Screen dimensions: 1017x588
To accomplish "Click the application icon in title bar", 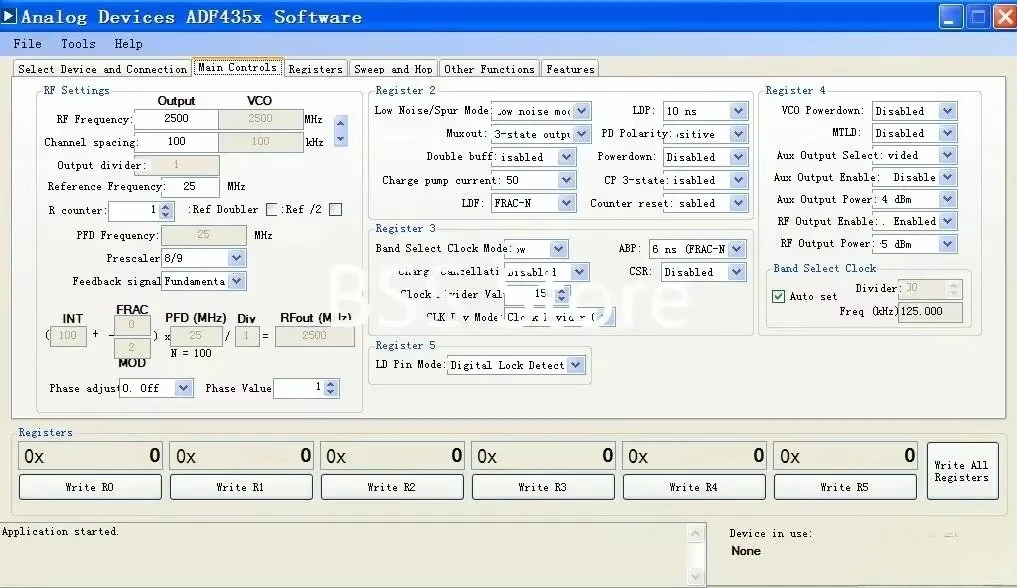I will [10, 16].
